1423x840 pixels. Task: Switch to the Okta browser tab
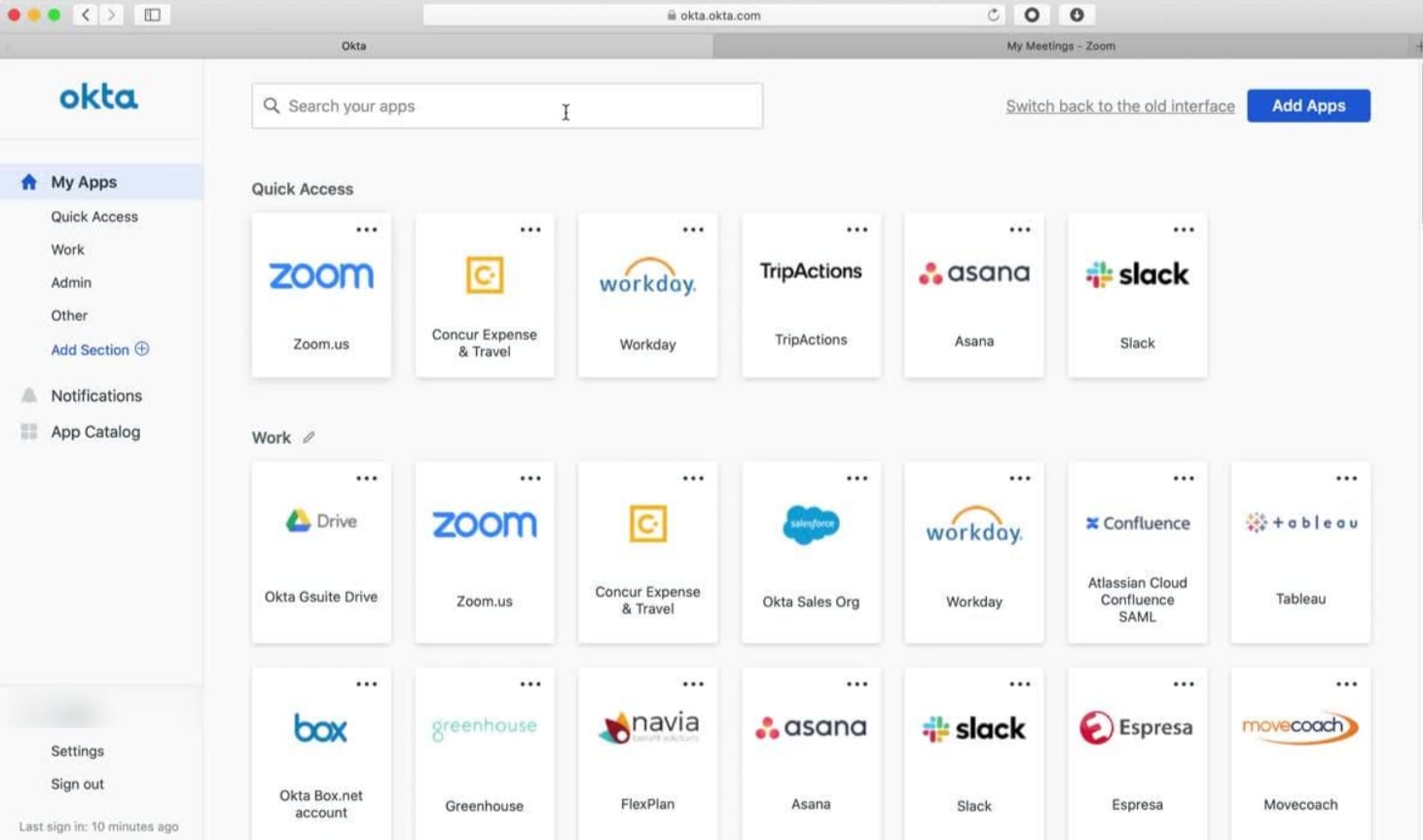tap(354, 46)
